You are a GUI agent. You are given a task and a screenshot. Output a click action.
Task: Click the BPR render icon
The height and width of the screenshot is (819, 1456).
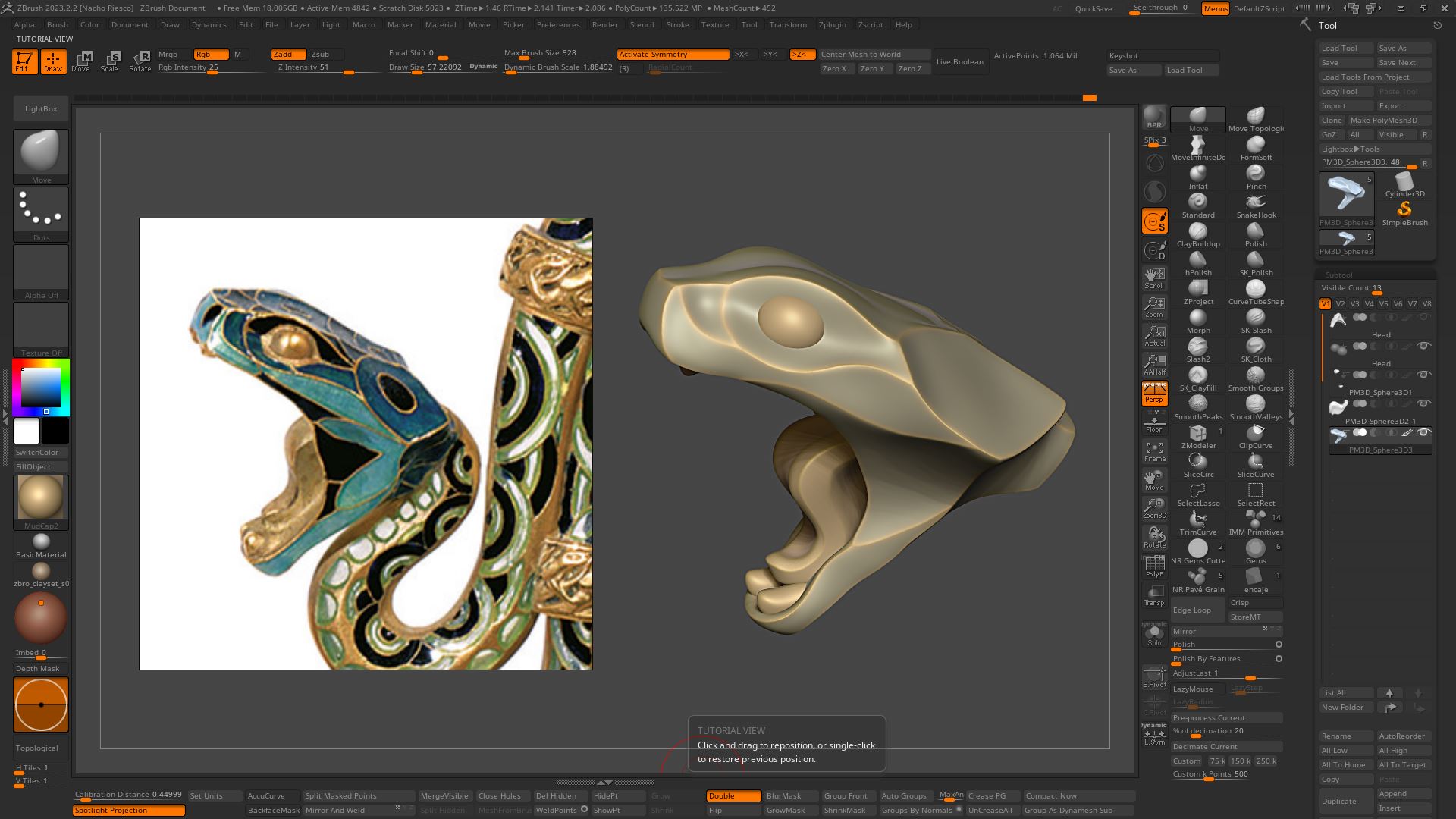[1154, 118]
